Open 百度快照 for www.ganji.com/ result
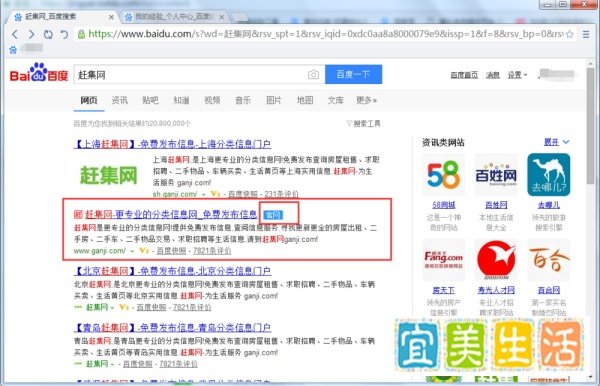The width and height of the screenshot is (600, 386). click(171, 251)
